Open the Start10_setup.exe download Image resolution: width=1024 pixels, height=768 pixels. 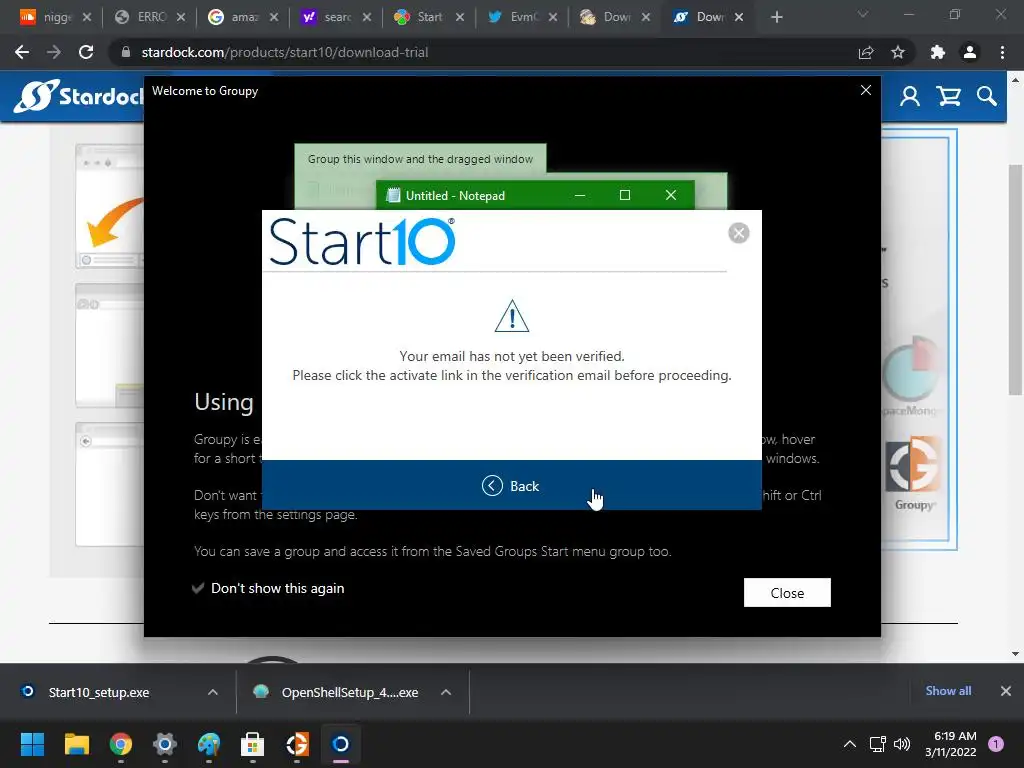click(x=99, y=692)
